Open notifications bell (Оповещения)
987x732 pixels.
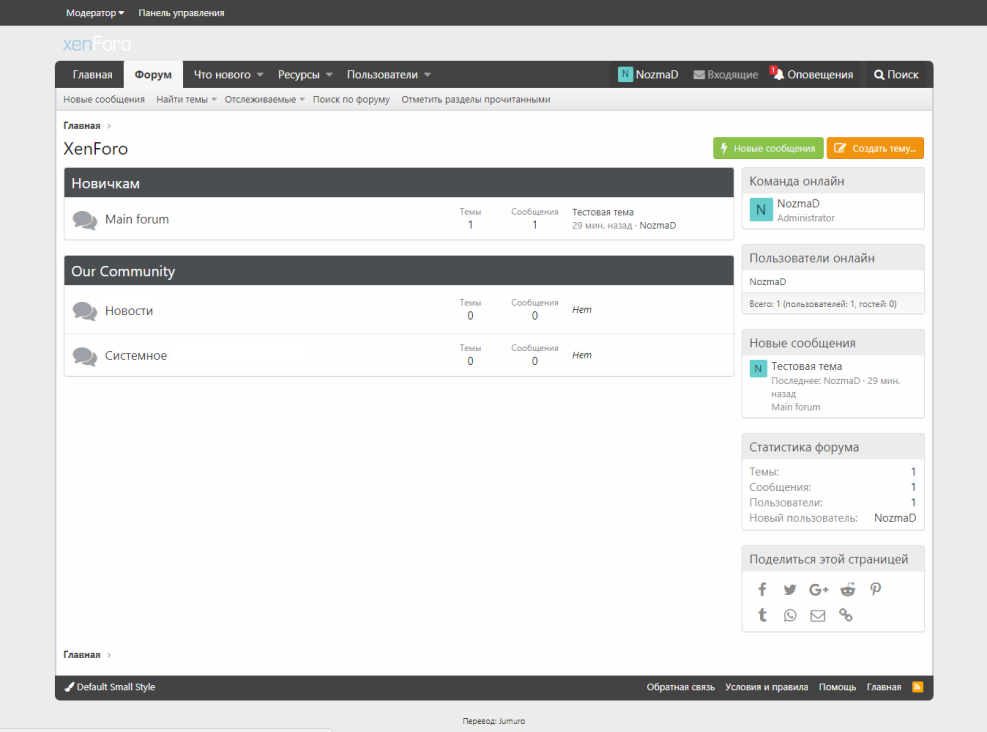(x=812, y=75)
